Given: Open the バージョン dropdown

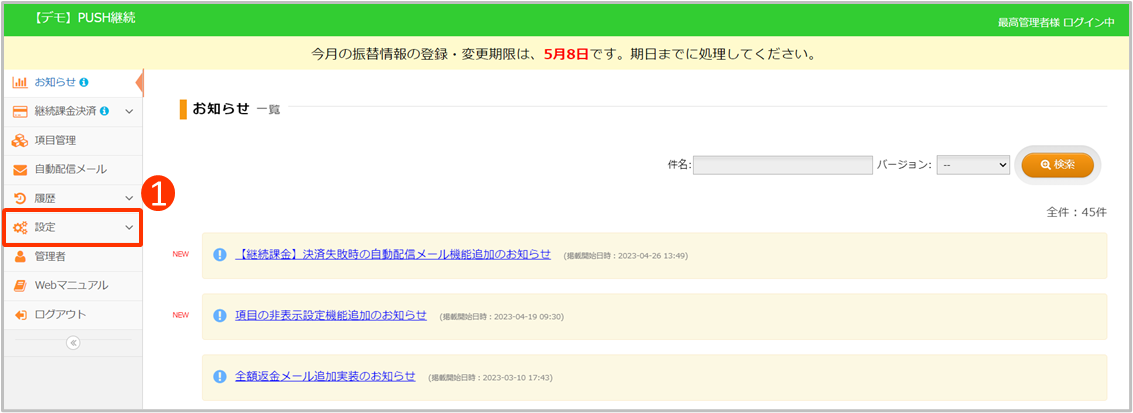Looking at the screenshot, I should [x=973, y=165].
